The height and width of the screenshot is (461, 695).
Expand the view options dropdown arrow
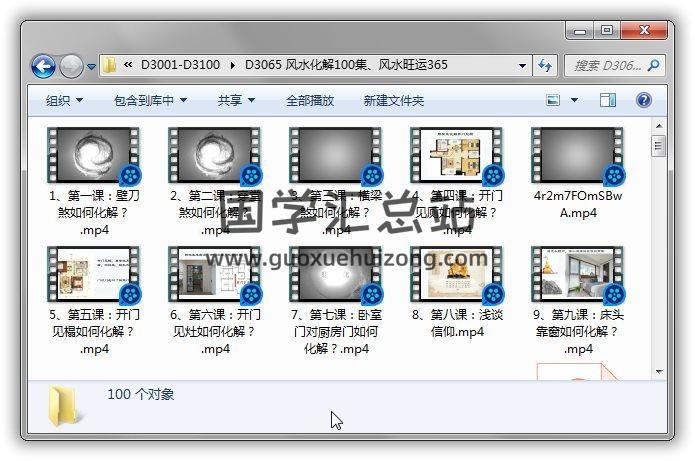click(x=573, y=101)
